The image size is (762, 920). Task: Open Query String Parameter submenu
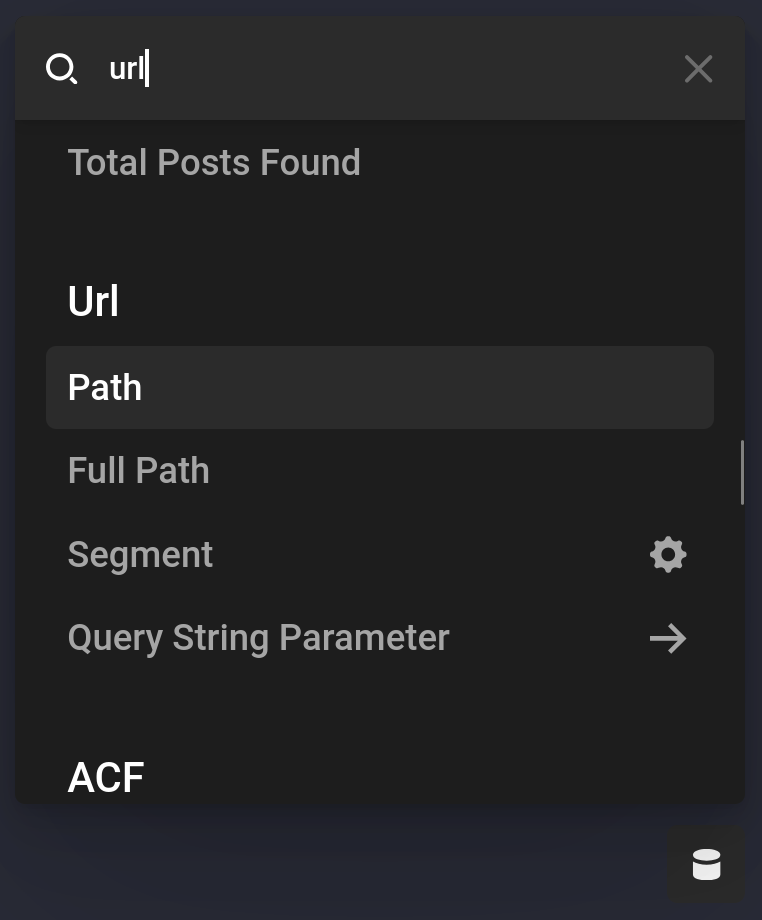pos(258,638)
